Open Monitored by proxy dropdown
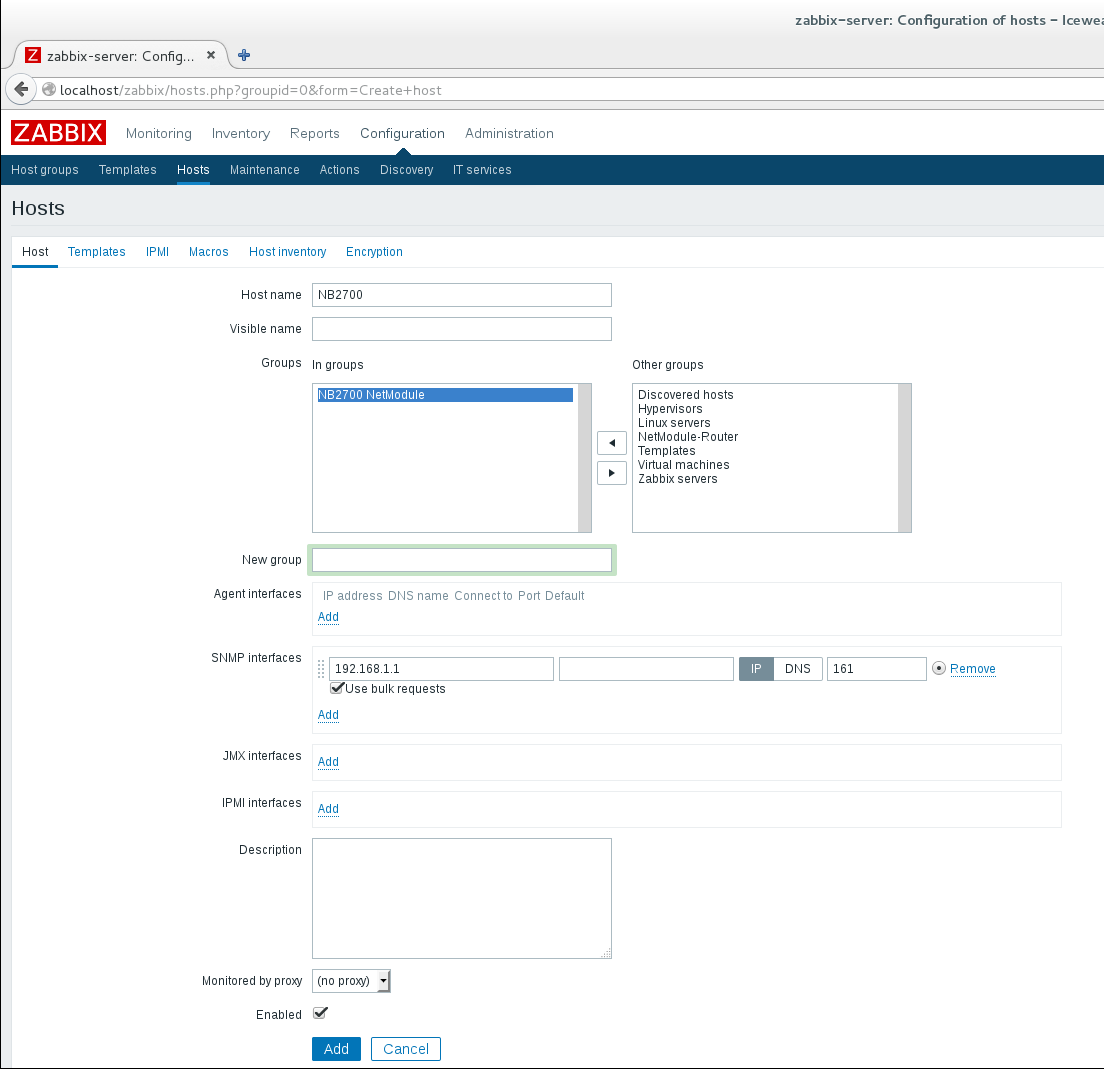 click(351, 980)
